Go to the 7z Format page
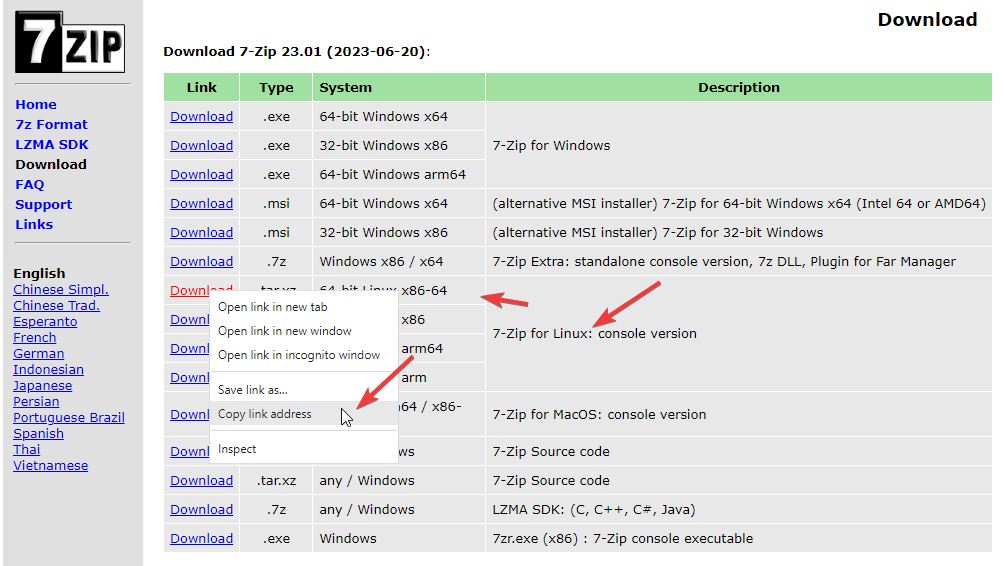The height and width of the screenshot is (566, 1004). click(x=51, y=125)
